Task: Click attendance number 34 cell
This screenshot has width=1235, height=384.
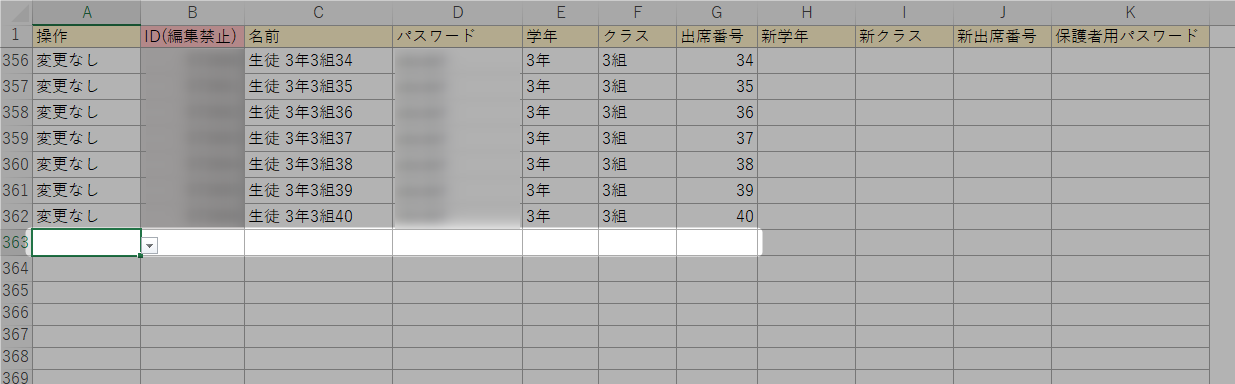Action: click(x=716, y=61)
